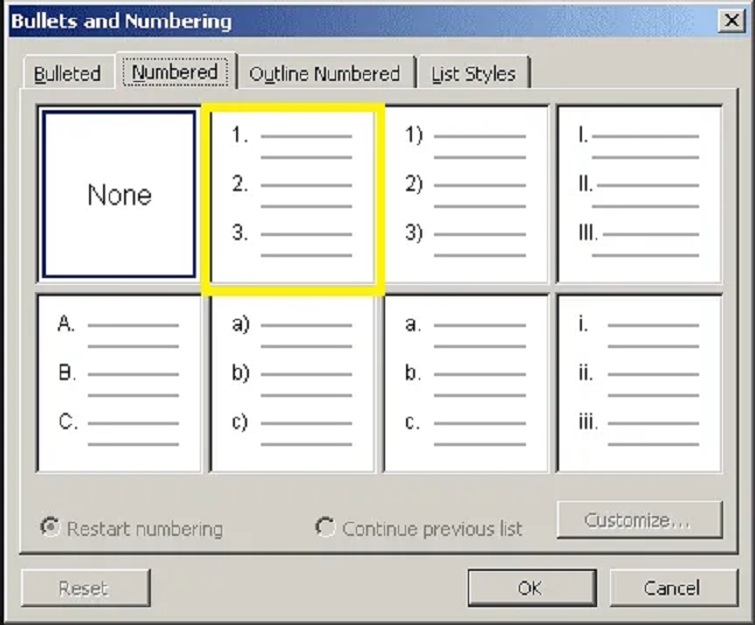Select the None numbering option
Screen dimensions: 755x625
tap(119, 194)
